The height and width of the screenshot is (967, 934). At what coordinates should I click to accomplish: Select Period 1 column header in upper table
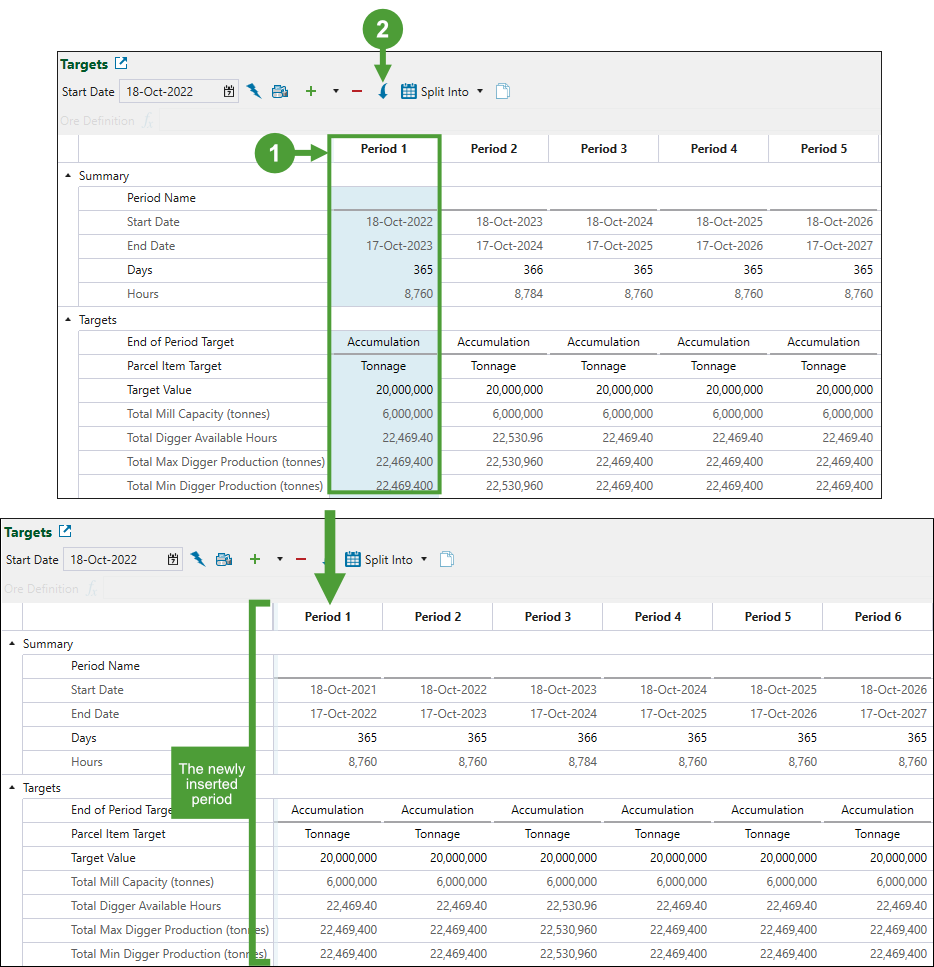click(x=383, y=149)
